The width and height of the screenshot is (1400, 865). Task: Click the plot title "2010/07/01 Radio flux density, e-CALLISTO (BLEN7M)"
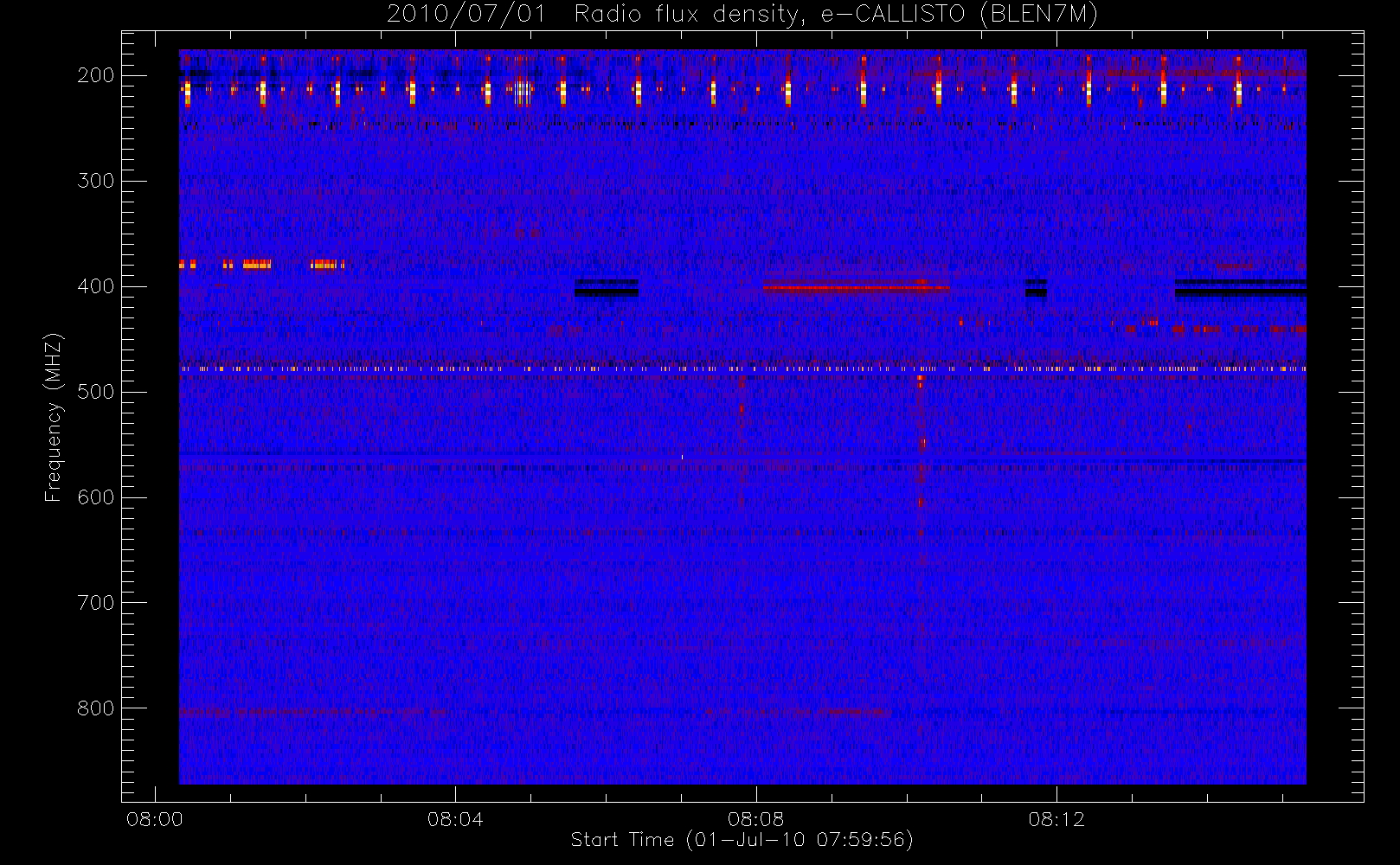[x=742, y=15]
